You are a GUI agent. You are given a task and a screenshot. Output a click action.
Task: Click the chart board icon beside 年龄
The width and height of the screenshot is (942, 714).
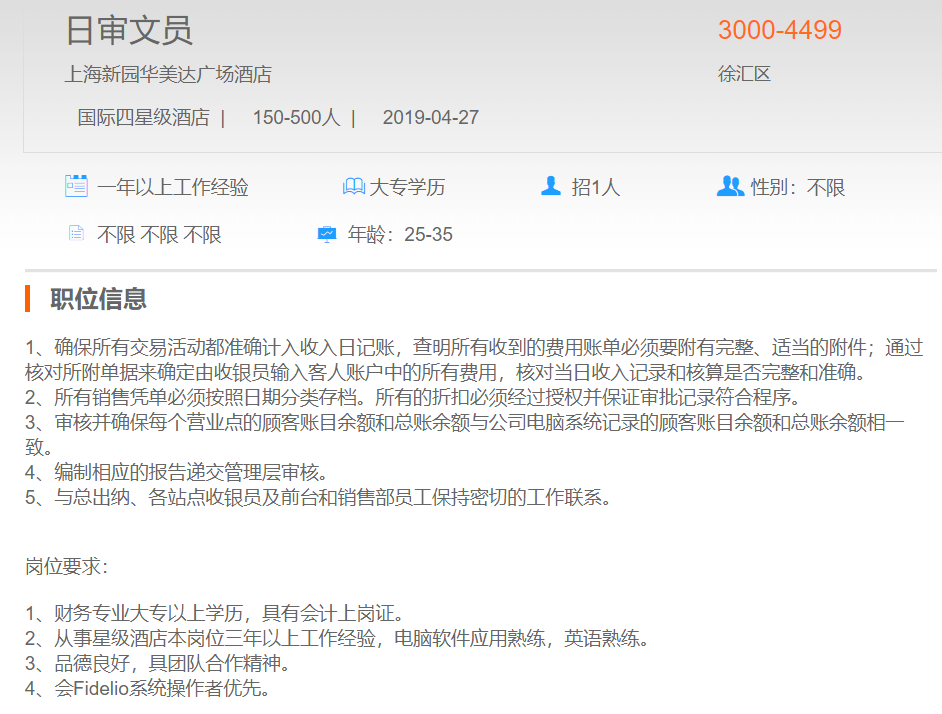pos(327,234)
